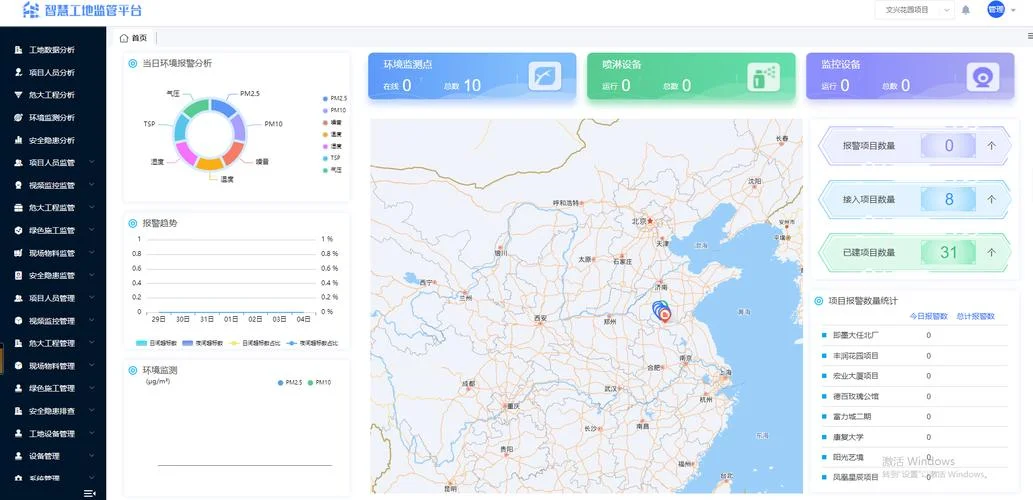Image resolution: width=1033 pixels, height=500 pixels.
Task: Toggle the green 气压 legend item
Action: [x=333, y=170]
